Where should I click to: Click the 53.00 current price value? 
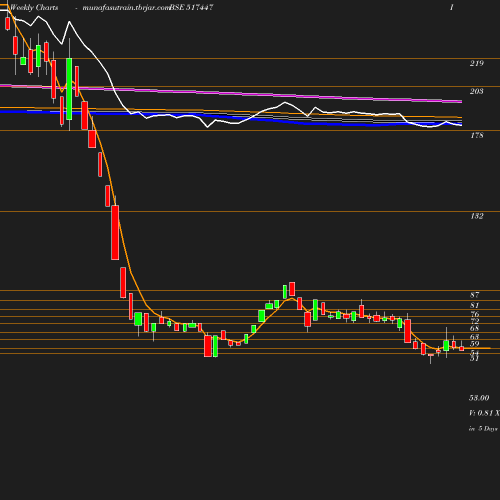tap(479, 398)
